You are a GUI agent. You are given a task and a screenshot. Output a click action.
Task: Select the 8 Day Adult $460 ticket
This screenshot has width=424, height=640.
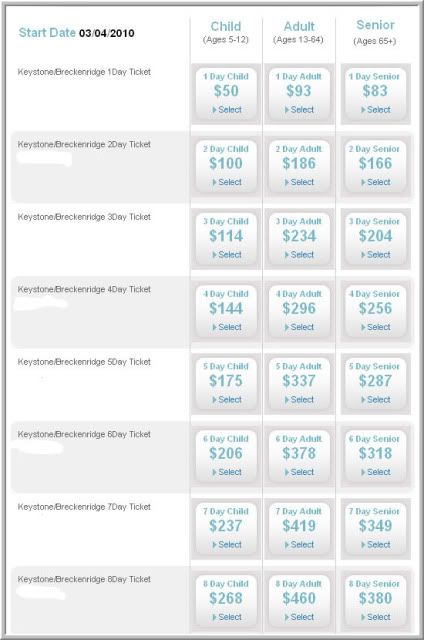[299, 601]
